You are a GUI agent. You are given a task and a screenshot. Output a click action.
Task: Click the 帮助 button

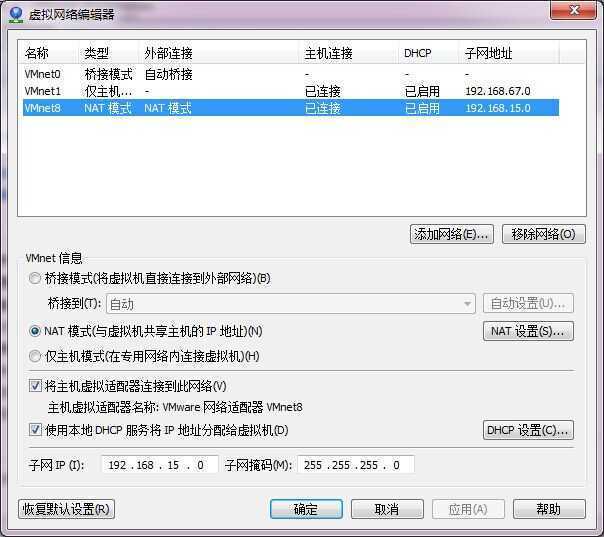click(549, 509)
